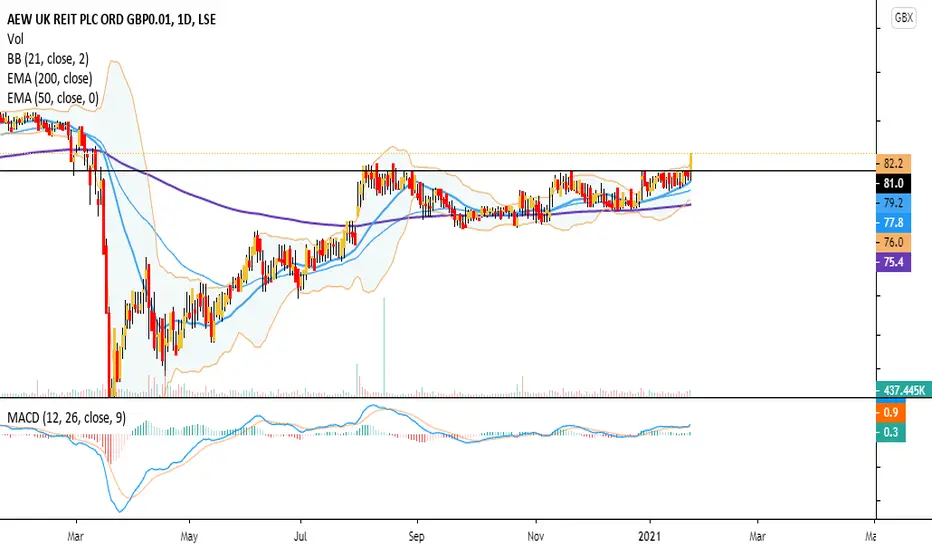932x550 pixels.
Task: Click the May time axis label
Action: [188, 536]
